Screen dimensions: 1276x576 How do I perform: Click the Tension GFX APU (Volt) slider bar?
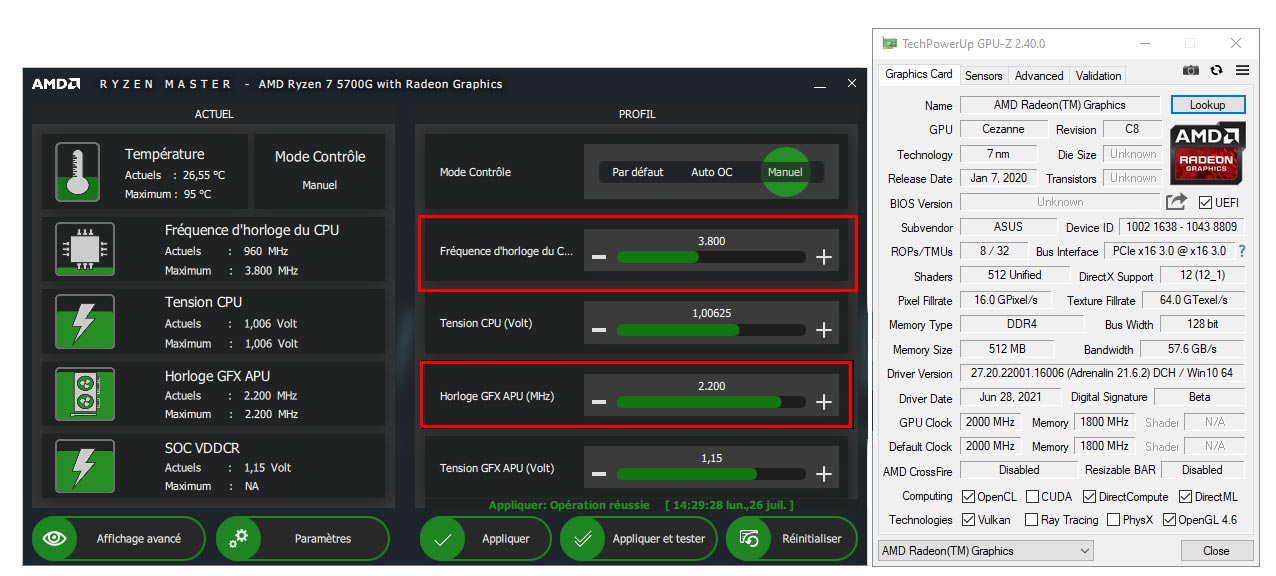pyautogui.click(x=711, y=474)
